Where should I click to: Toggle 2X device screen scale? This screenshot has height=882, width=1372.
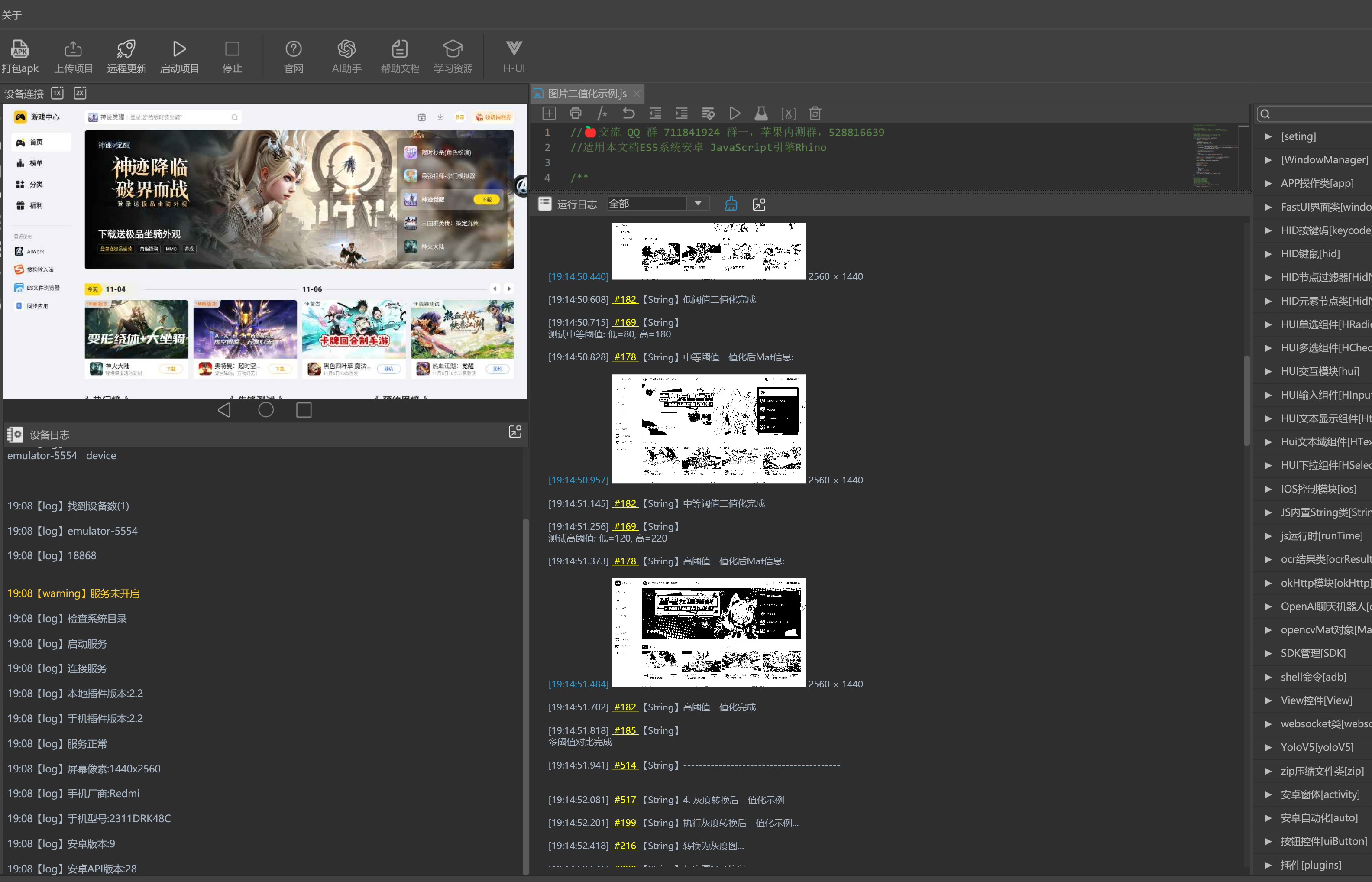click(x=80, y=93)
